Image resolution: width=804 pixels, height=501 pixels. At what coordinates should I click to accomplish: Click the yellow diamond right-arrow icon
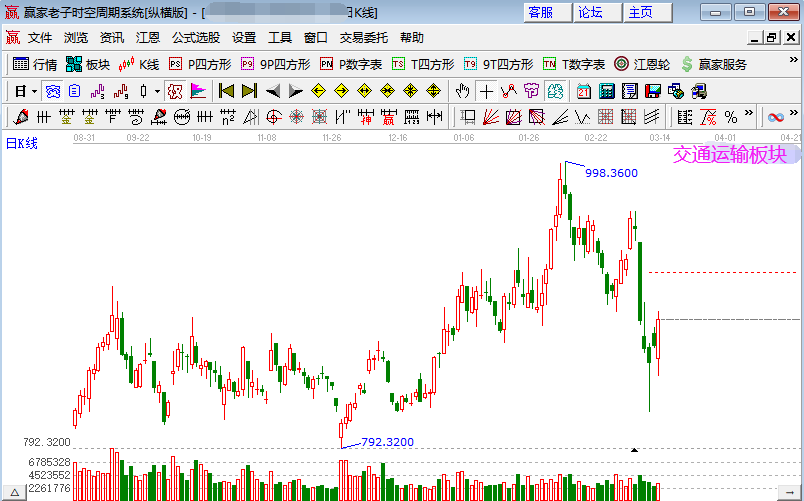(341, 91)
